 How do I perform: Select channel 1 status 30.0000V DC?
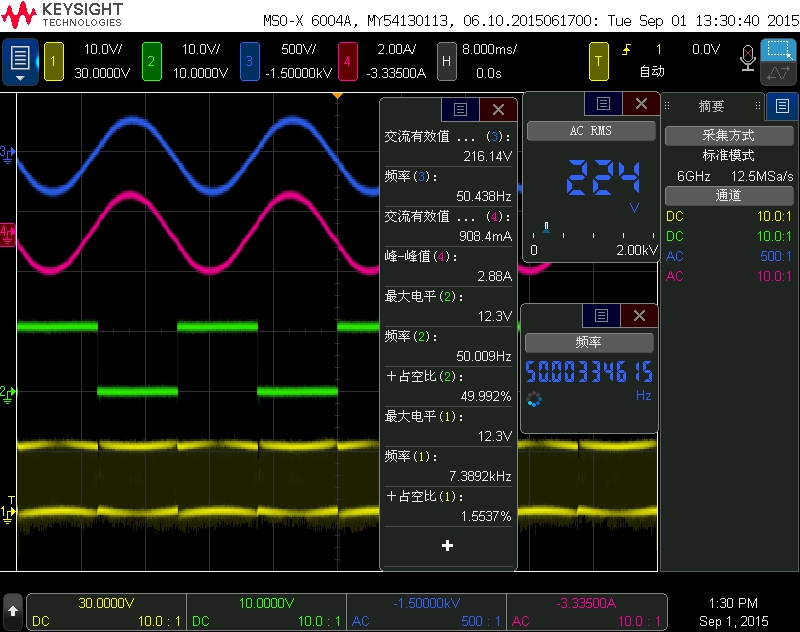(107, 612)
